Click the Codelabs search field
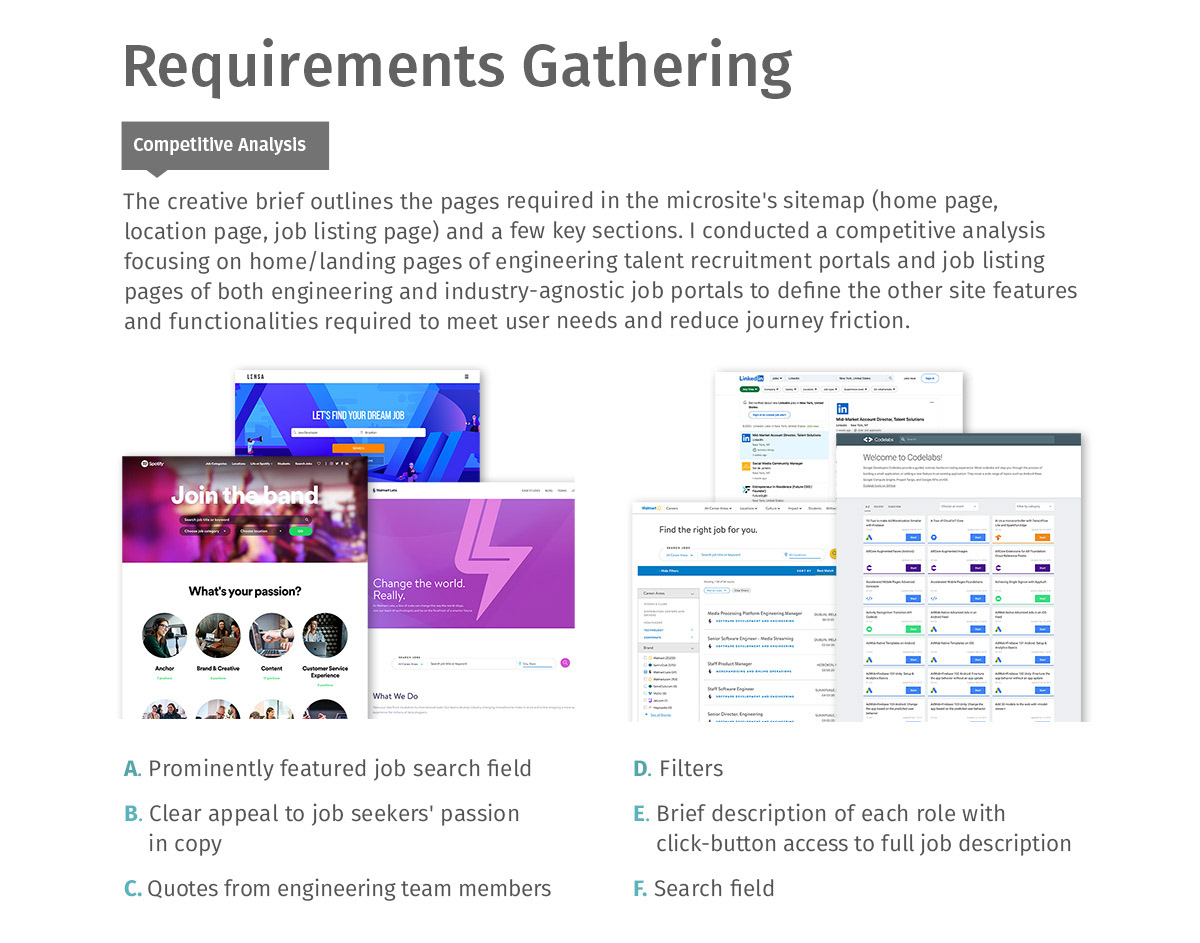Screen dimensions: 1200x943 (977, 439)
